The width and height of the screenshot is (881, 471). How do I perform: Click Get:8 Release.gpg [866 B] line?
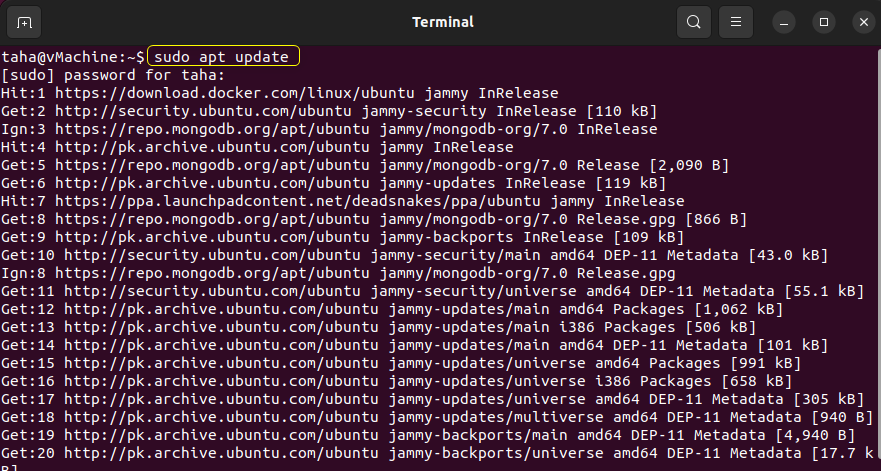[374, 219]
